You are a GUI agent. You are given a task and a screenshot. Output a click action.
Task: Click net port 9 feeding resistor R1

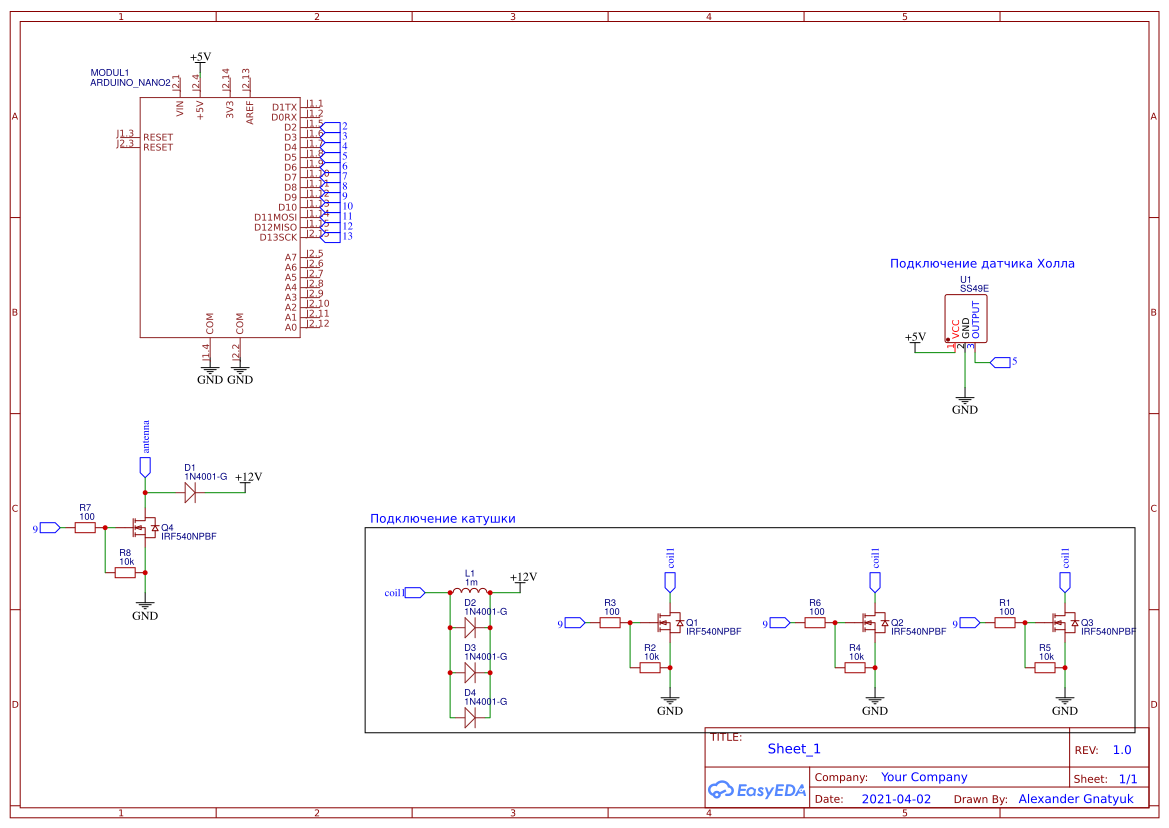(x=970, y=622)
